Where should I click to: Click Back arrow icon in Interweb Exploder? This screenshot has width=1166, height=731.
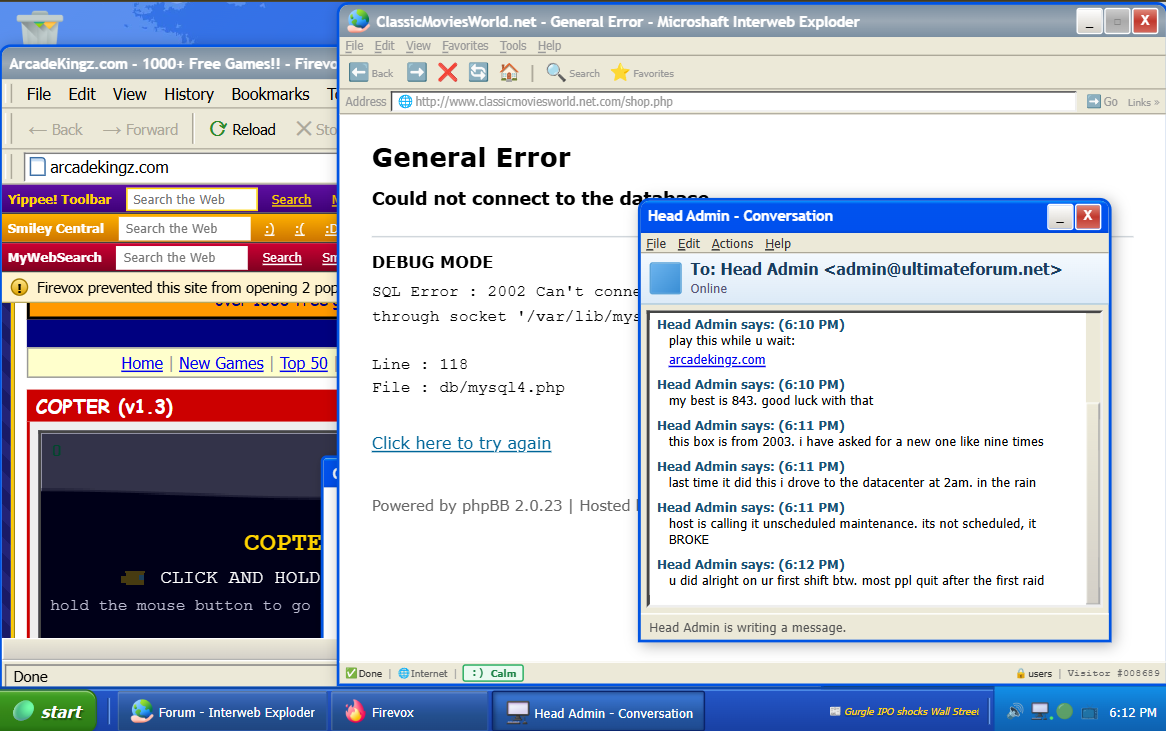click(x=358, y=72)
